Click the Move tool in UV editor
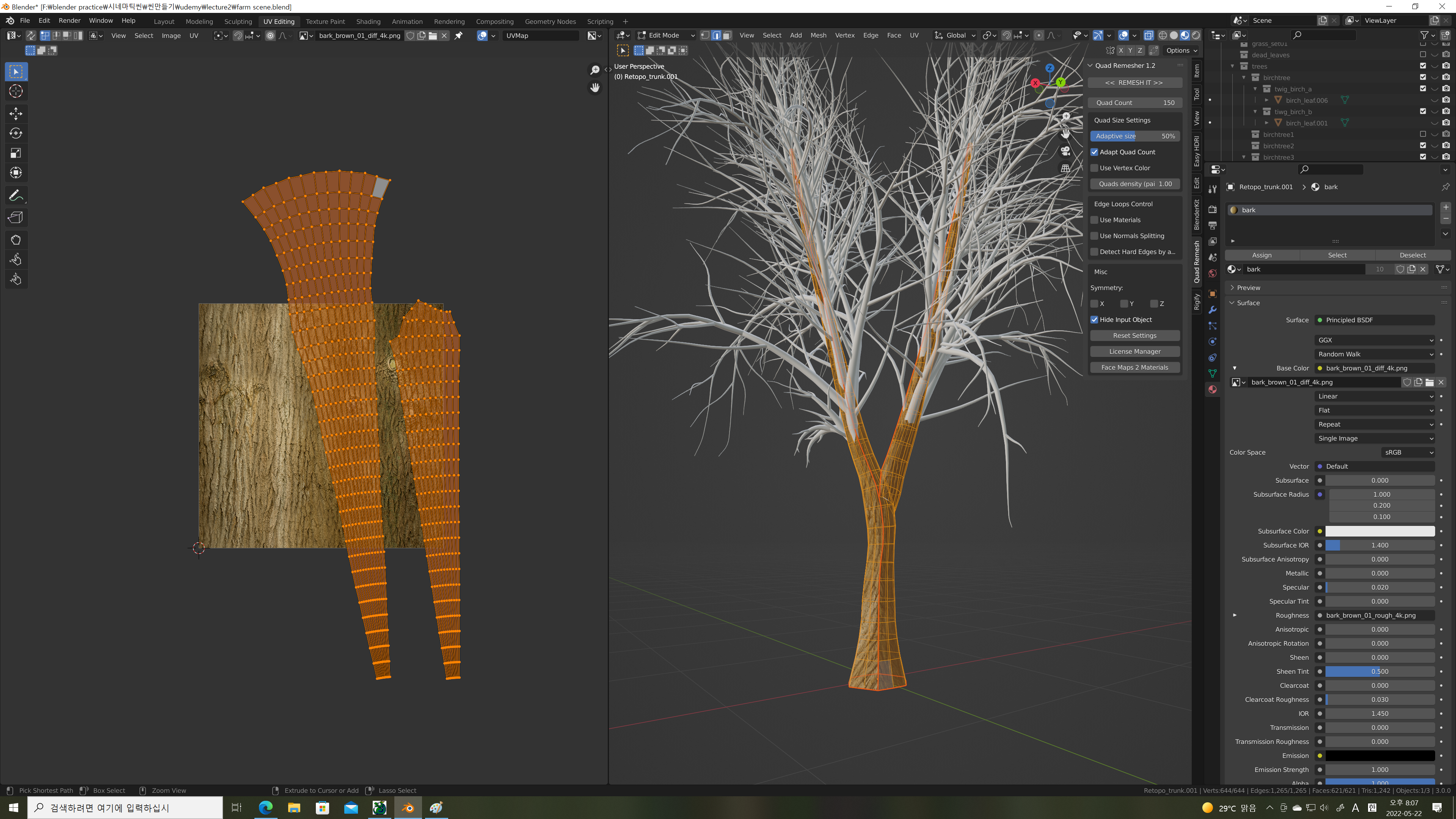Screen dimensions: 1456x819 (x=16, y=114)
